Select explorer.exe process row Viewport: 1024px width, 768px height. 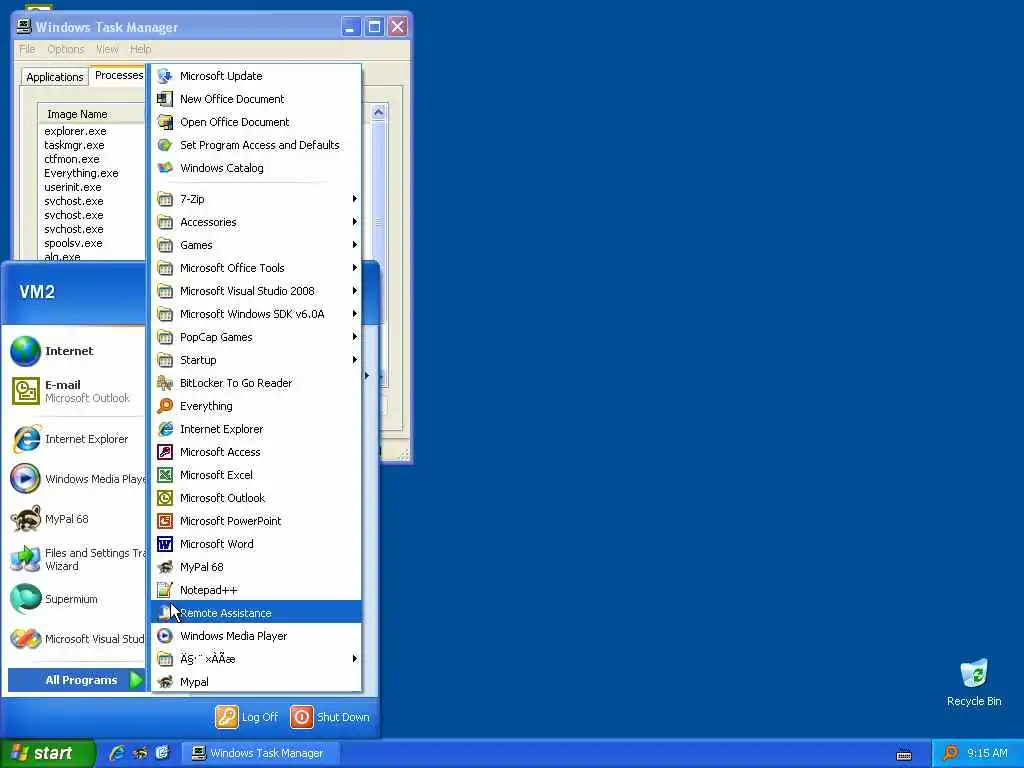(75, 131)
